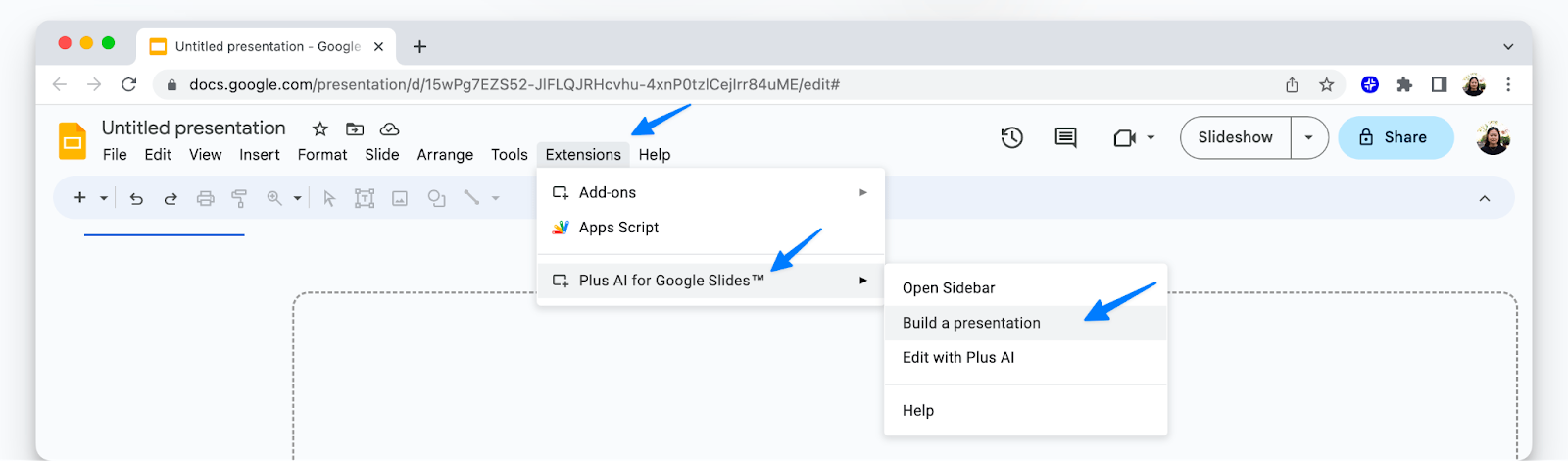Expand the Add-ons submenu arrow
The image size is (1568, 461).
pyautogui.click(x=863, y=192)
